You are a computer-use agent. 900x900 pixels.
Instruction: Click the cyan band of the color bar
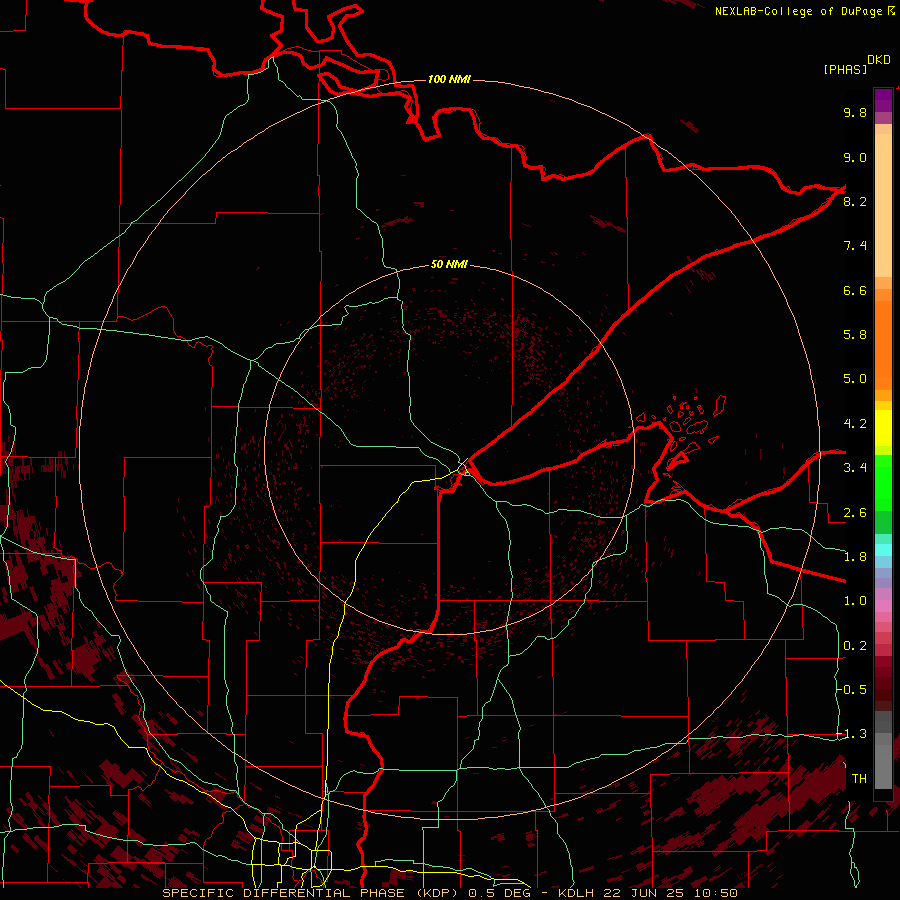point(883,550)
